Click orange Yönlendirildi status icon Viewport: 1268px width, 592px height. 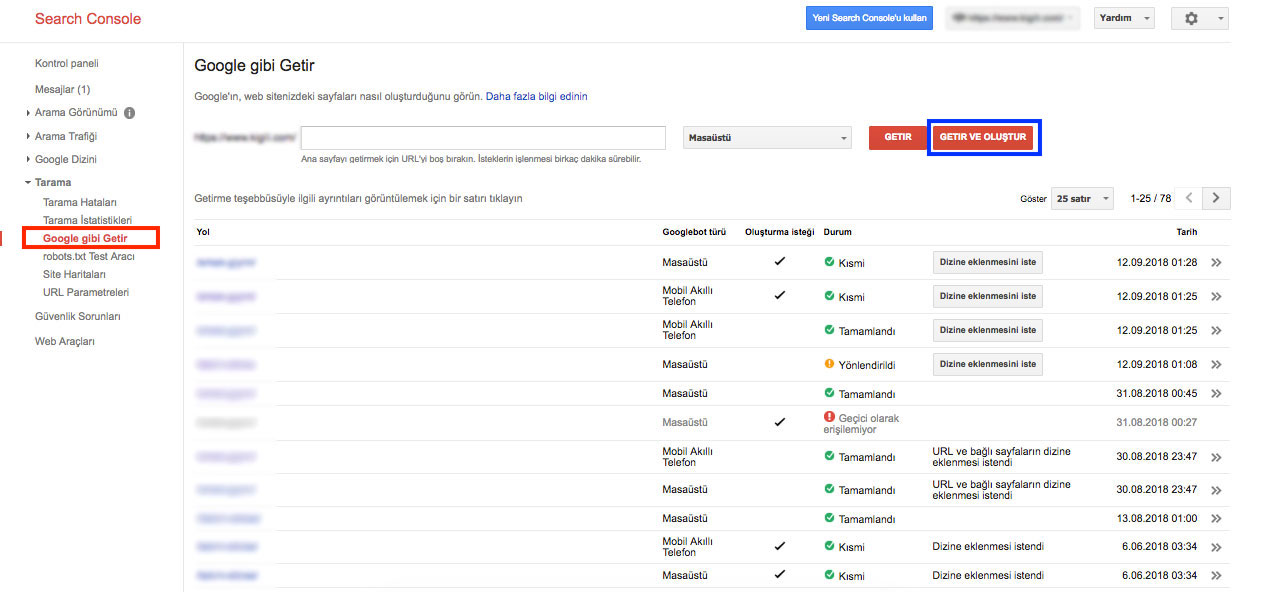pyautogui.click(x=829, y=364)
